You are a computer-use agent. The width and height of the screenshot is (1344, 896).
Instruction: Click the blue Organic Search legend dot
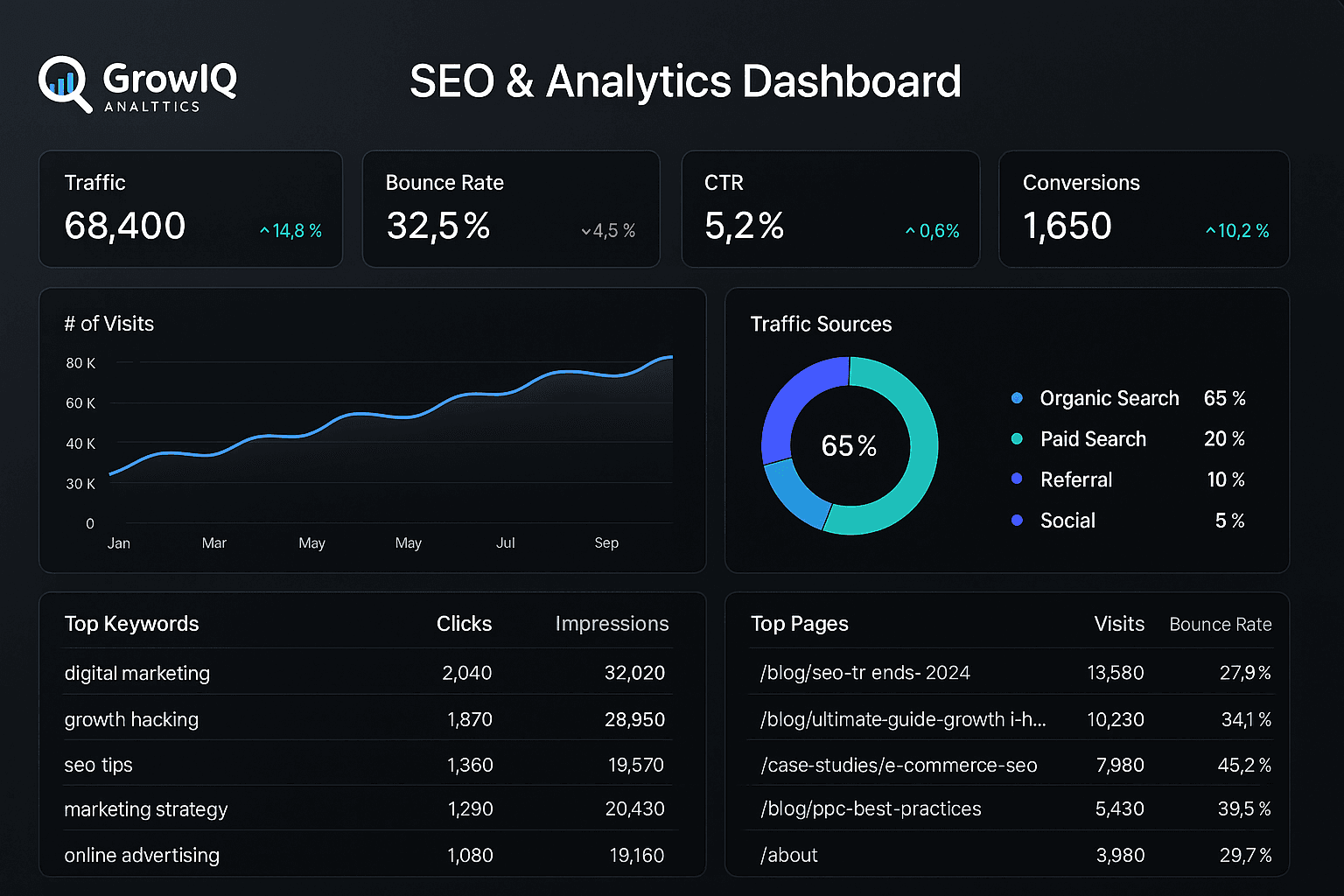pyautogui.click(x=1016, y=397)
